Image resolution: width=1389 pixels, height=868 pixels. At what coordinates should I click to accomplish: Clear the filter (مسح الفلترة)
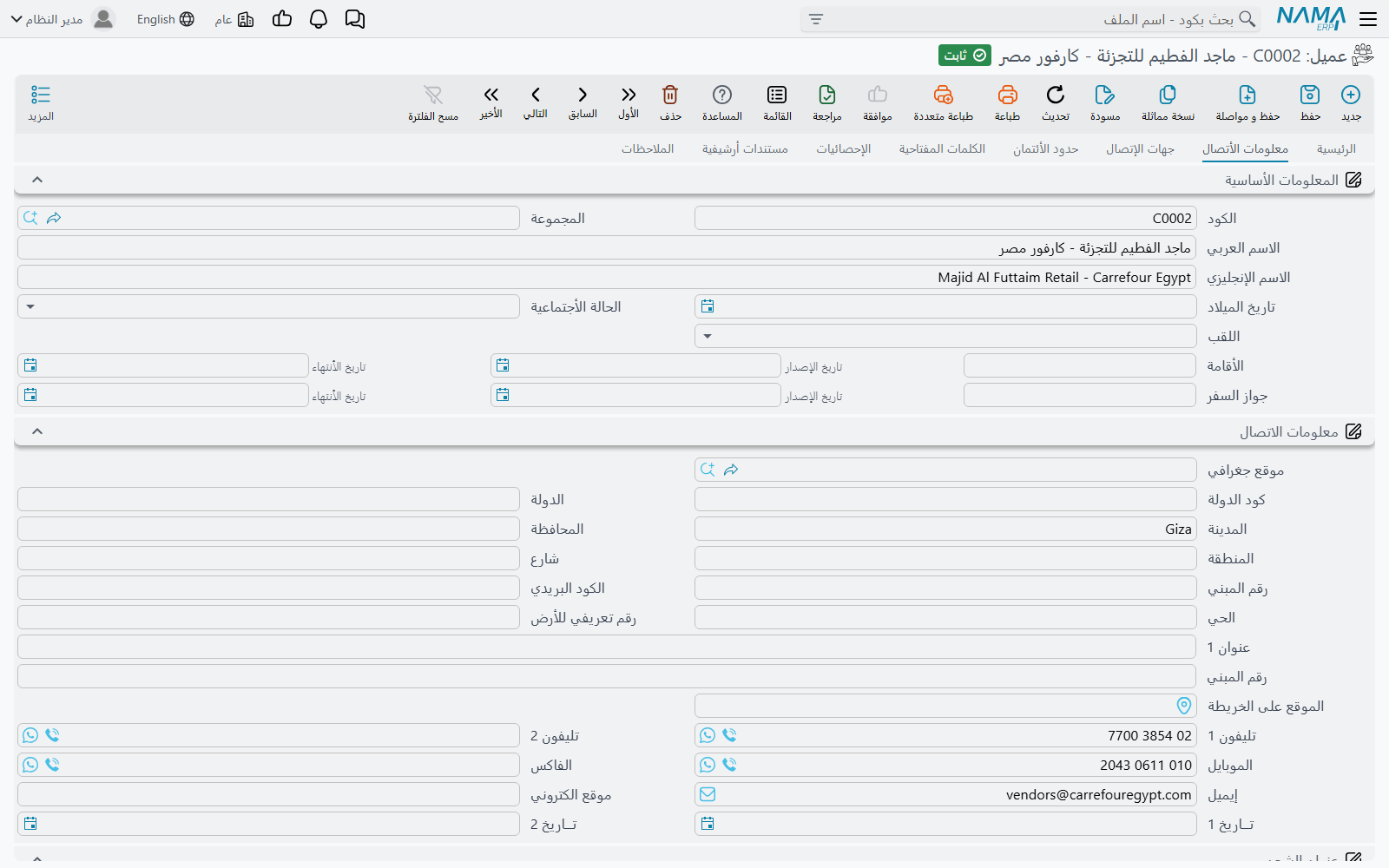point(433,95)
